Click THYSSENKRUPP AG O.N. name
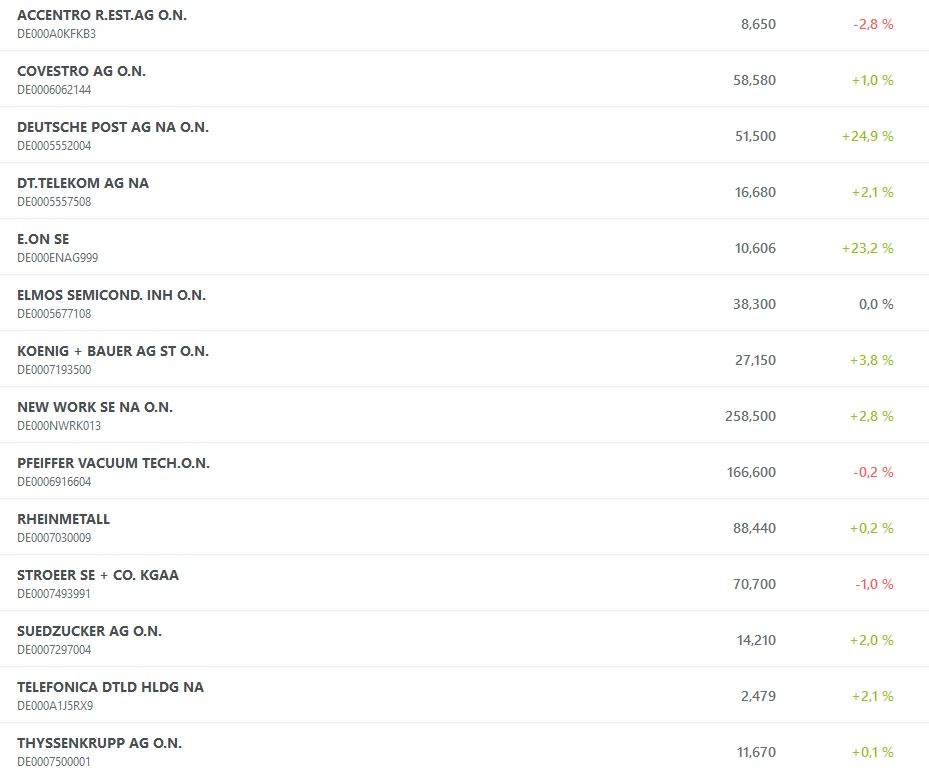The height and width of the screenshot is (774, 929). (x=100, y=744)
